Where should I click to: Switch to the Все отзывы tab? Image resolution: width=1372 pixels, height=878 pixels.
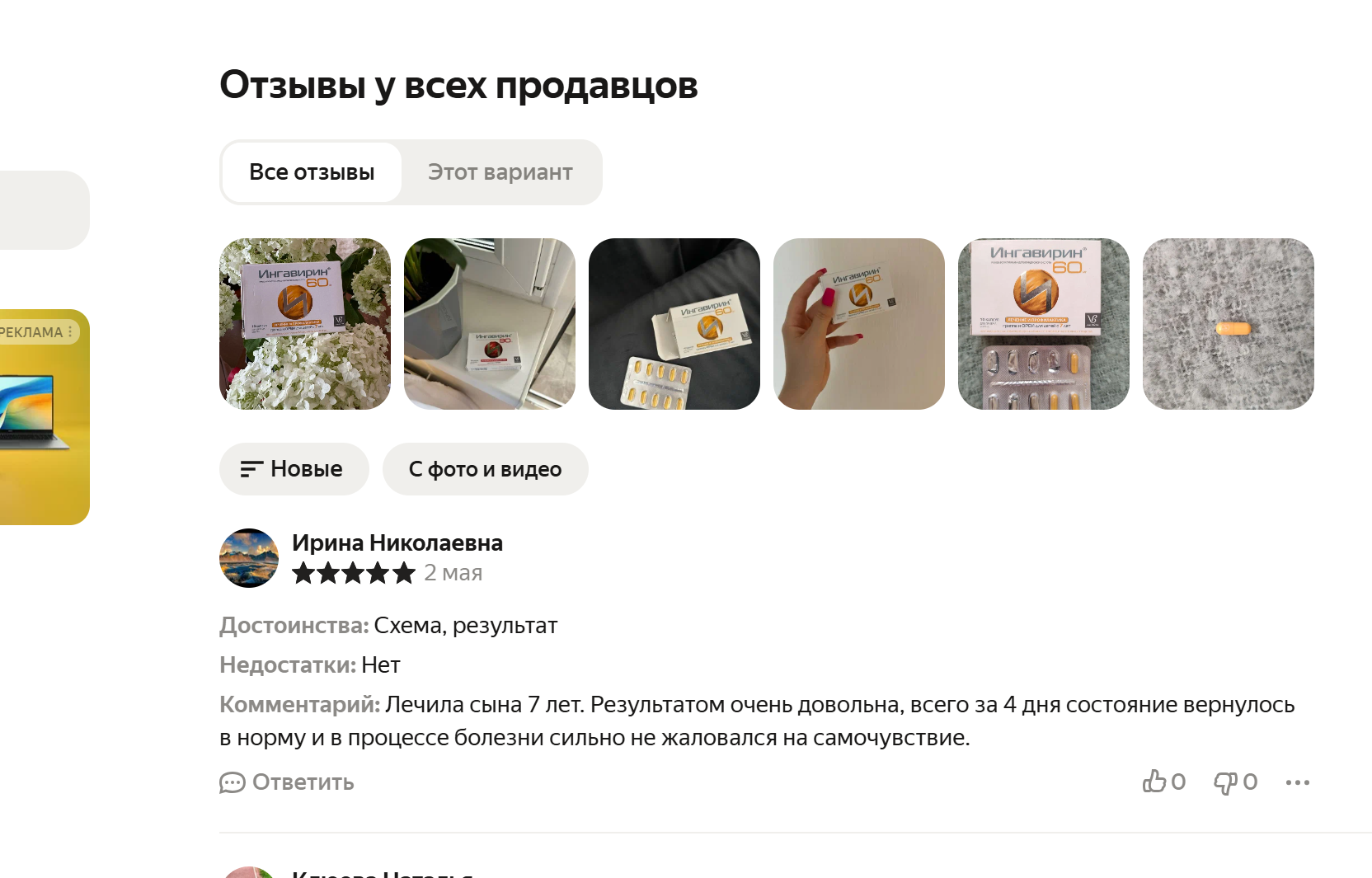(312, 172)
